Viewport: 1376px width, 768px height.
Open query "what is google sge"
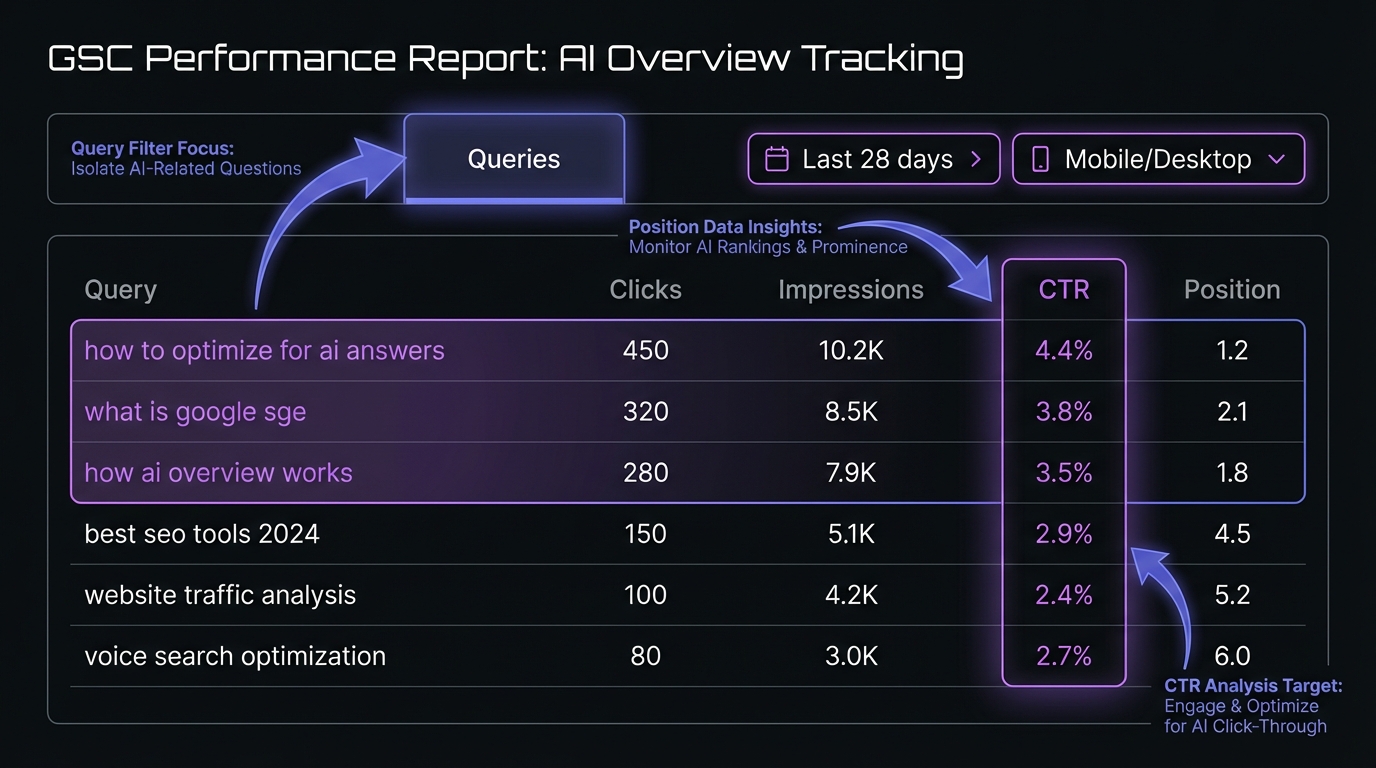tap(195, 412)
